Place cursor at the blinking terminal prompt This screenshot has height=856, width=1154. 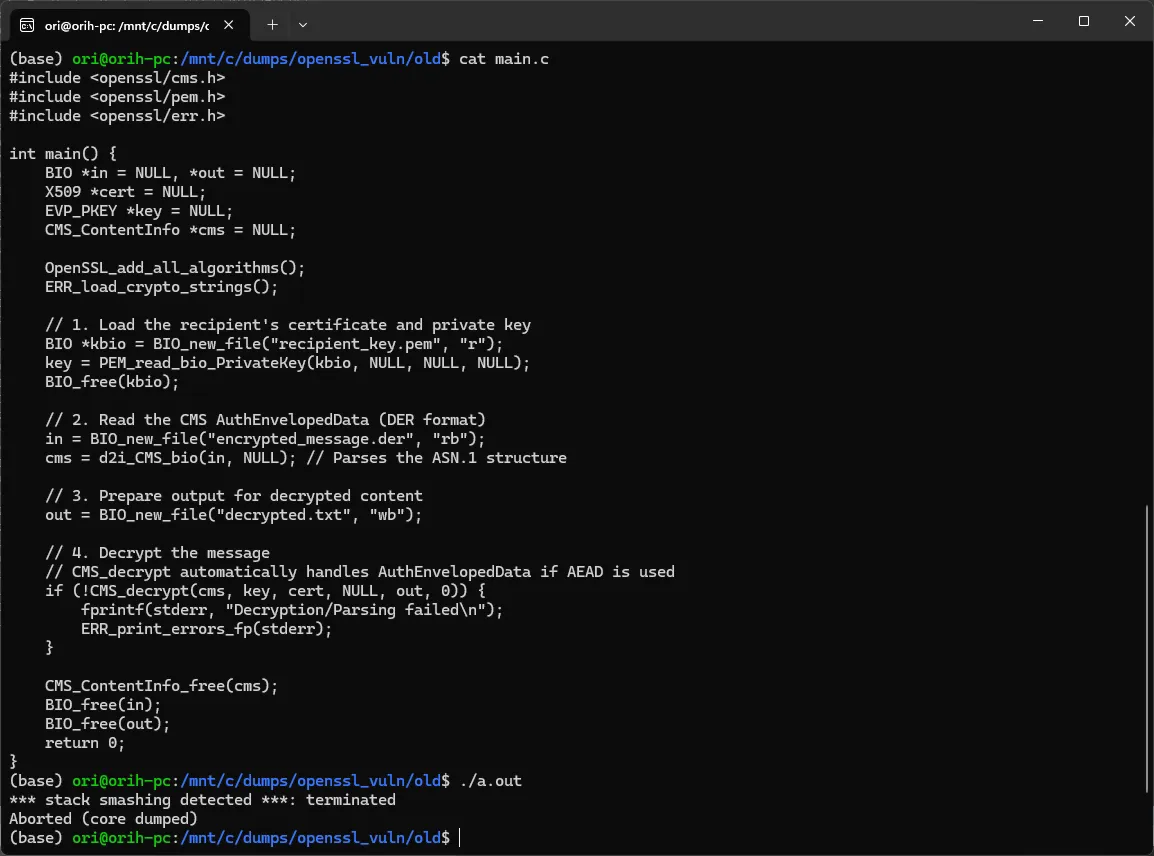[x=461, y=837]
